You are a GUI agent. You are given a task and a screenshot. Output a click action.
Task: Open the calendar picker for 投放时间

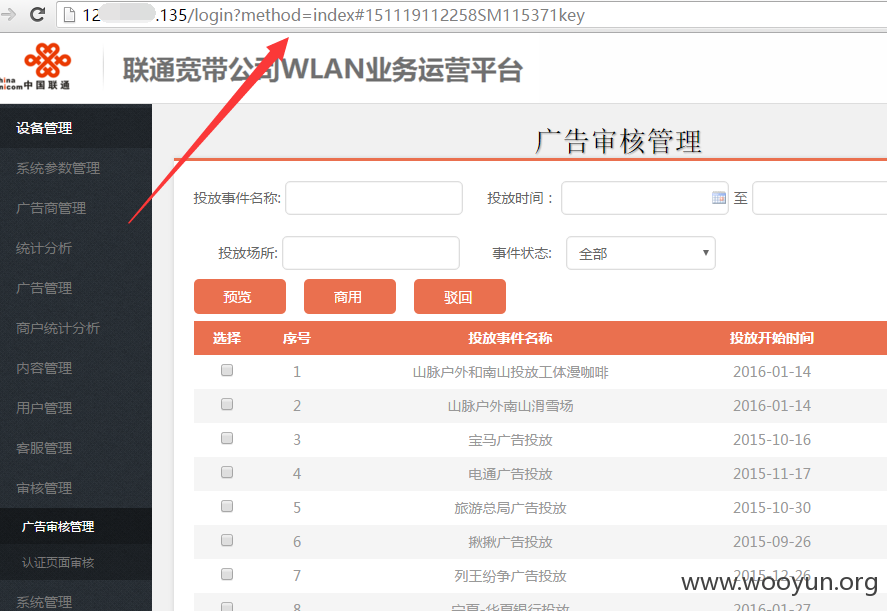pyautogui.click(x=718, y=197)
